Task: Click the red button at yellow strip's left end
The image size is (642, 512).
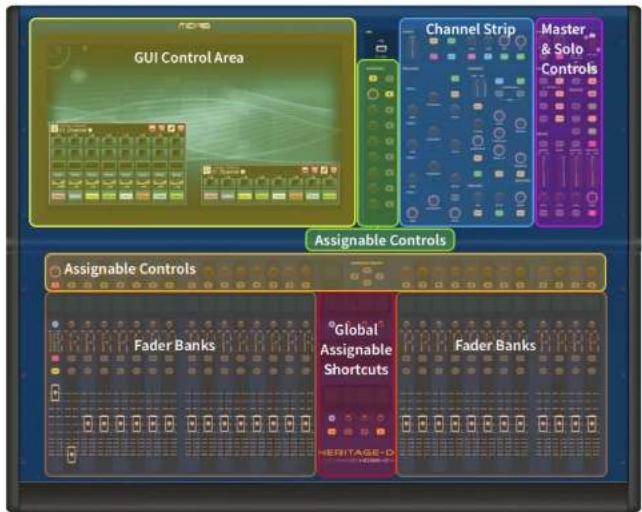Action: point(55,285)
